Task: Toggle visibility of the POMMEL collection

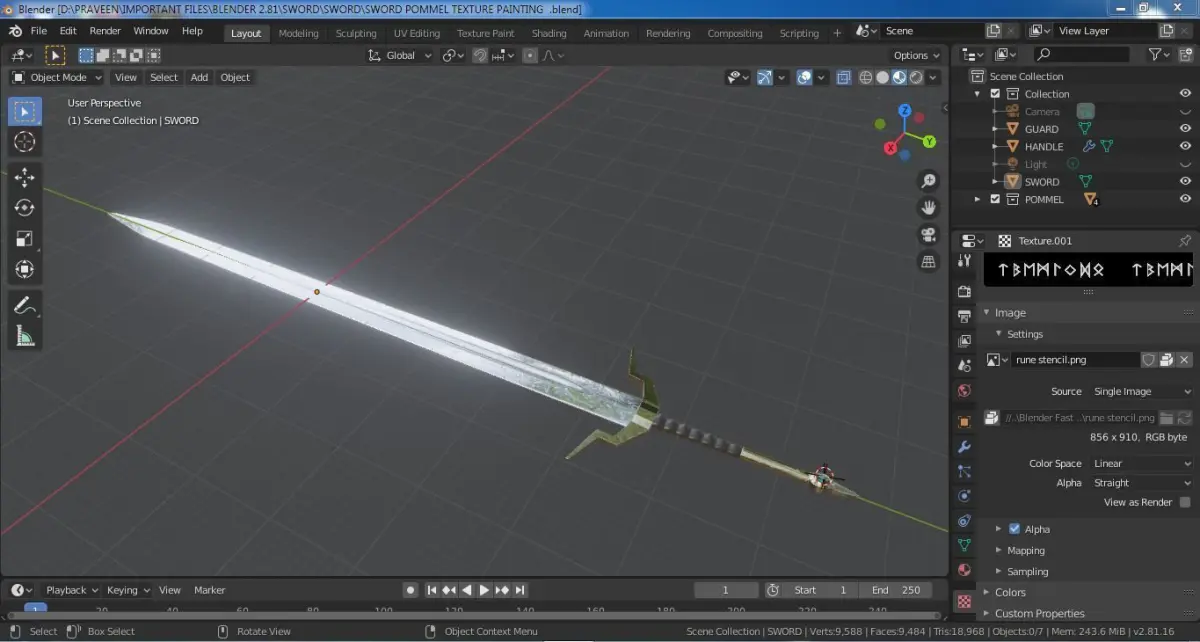Action: [x=1185, y=199]
